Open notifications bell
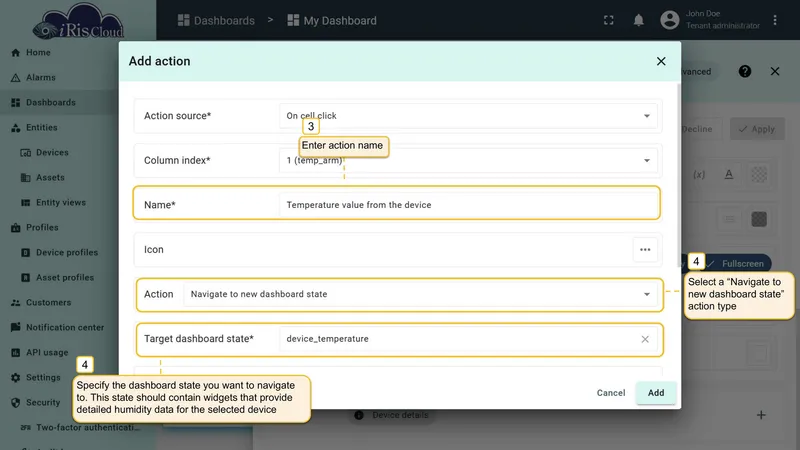The image size is (800, 450). click(638, 20)
